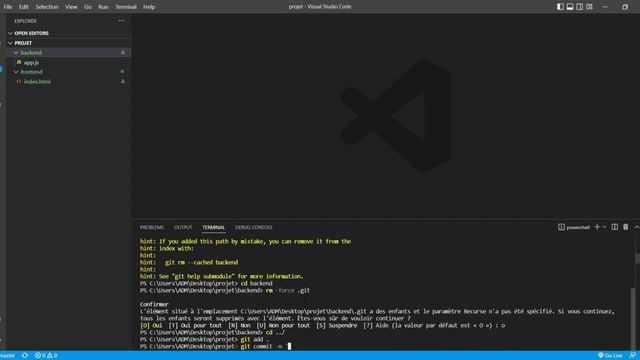Click git status dot on frontend folder
The width and height of the screenshot is (640, 360).
(122, 72)
